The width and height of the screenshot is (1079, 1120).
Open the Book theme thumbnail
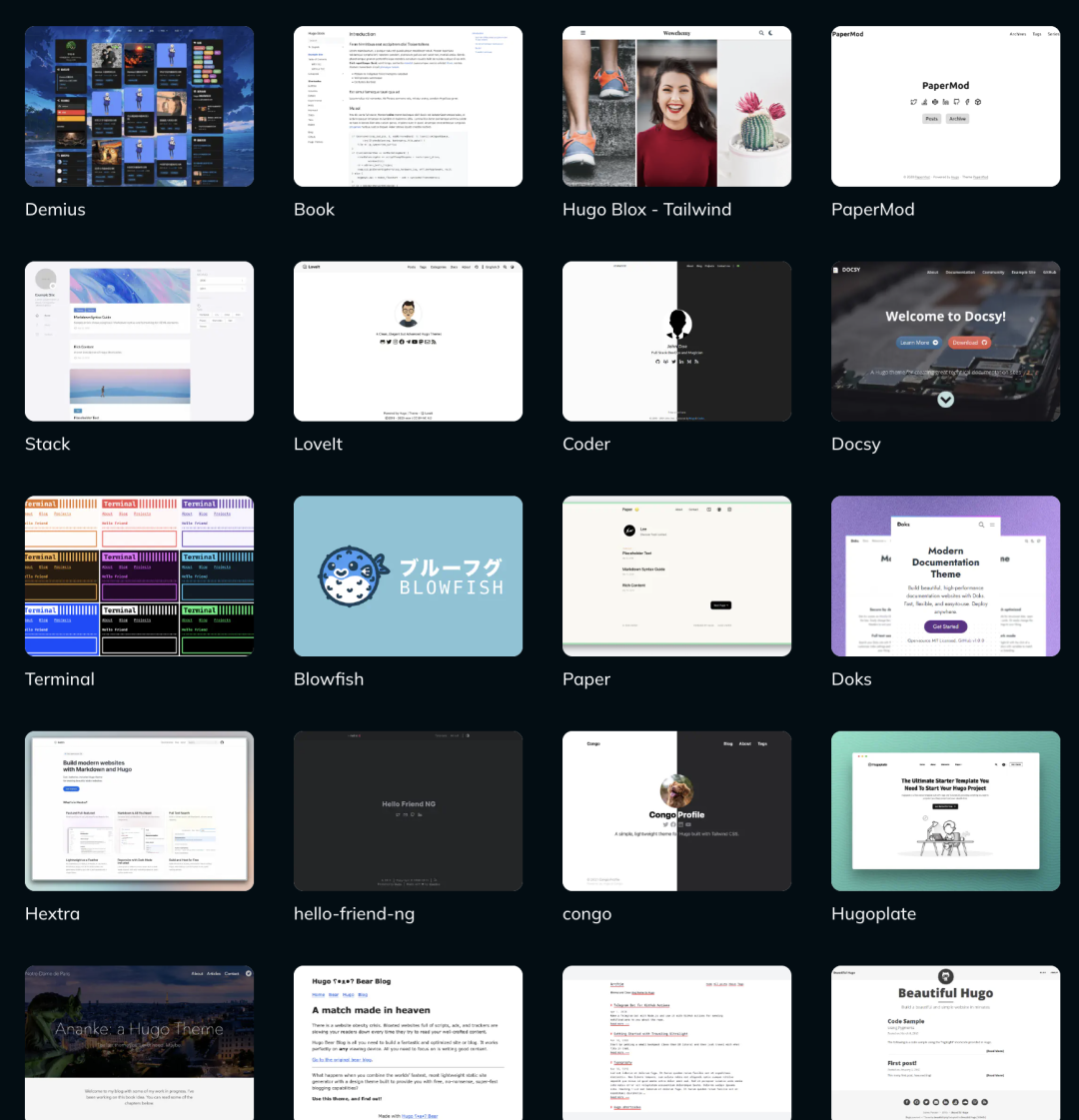(x=408, y=107)
